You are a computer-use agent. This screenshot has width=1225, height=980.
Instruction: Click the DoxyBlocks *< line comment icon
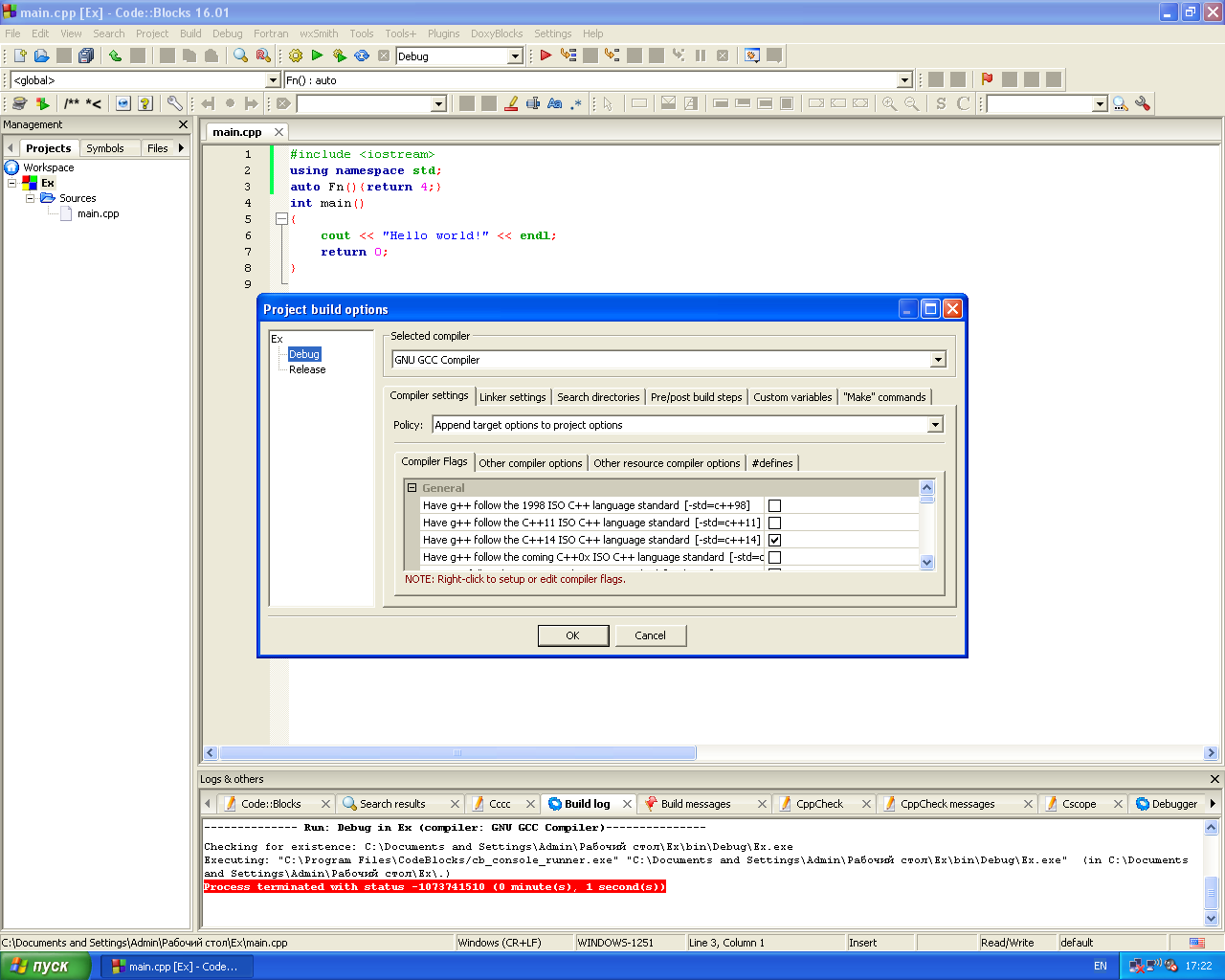[x=94, y=103]
